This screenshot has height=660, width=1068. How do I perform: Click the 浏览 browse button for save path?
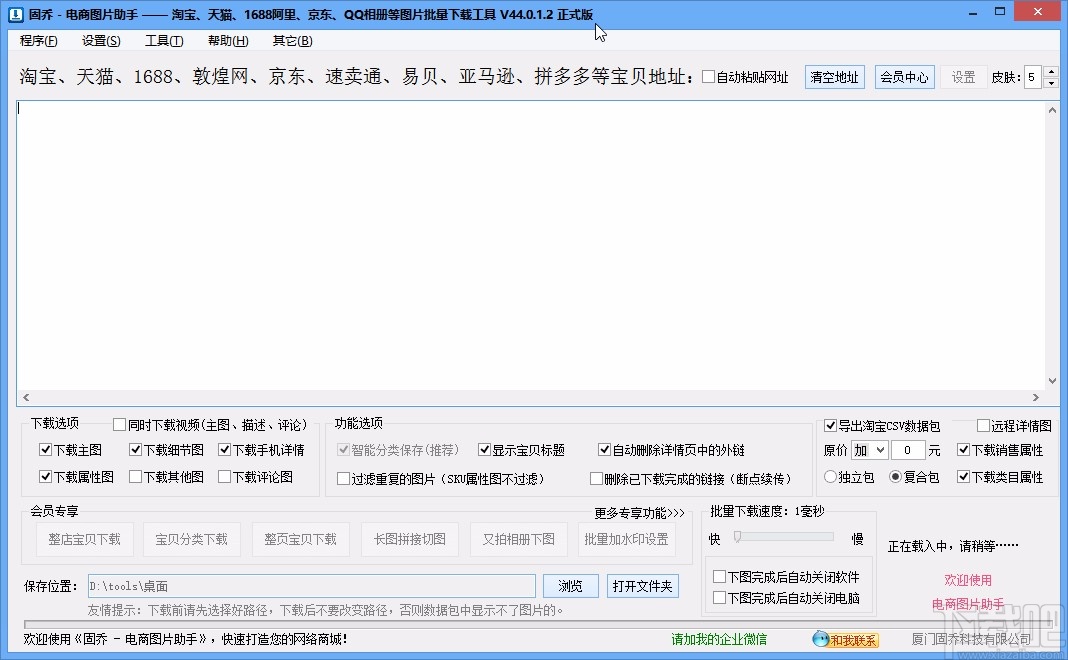pyautogui.click(x=570, y=586)
